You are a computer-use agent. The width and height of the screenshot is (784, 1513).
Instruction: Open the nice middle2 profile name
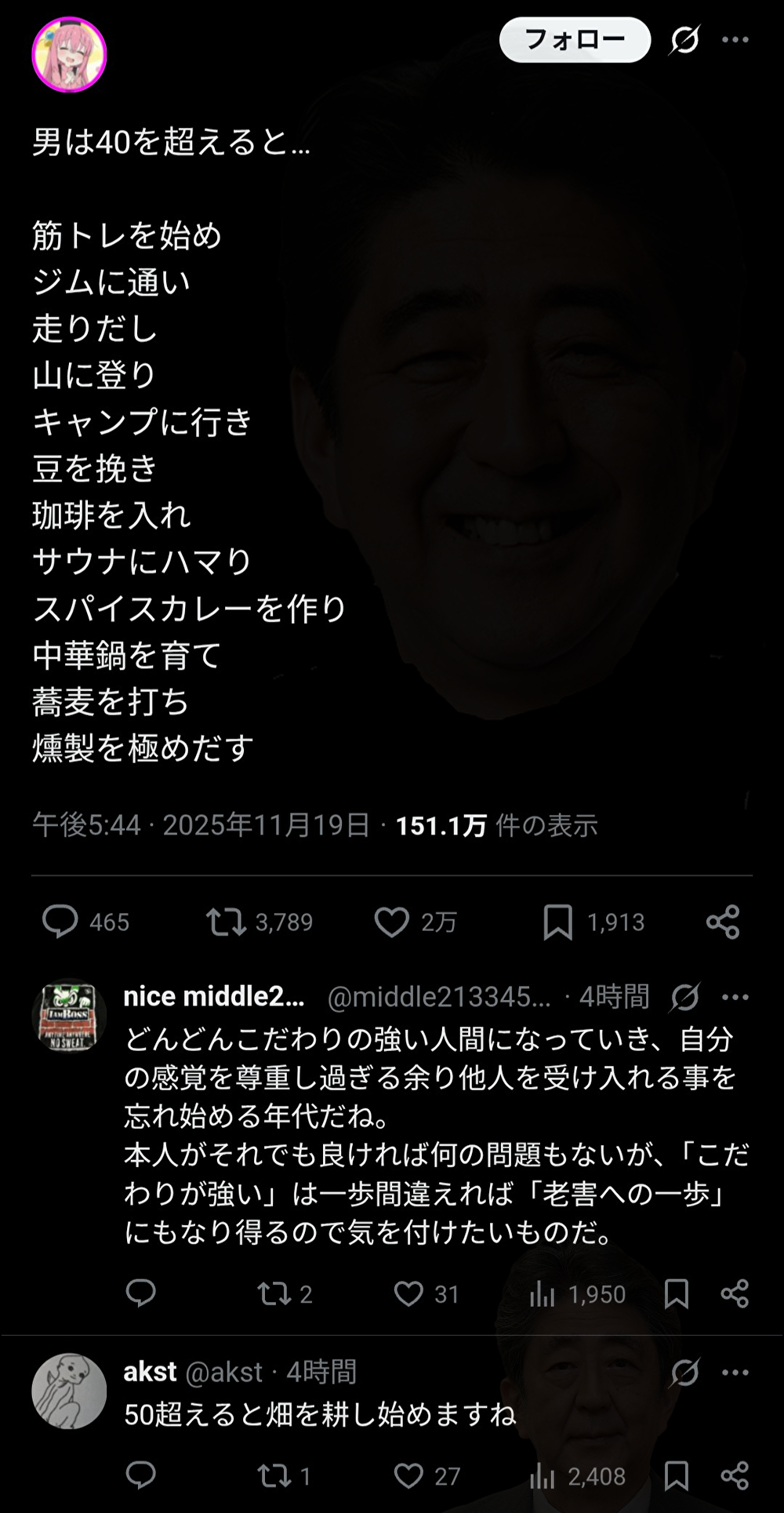point(214,996)
